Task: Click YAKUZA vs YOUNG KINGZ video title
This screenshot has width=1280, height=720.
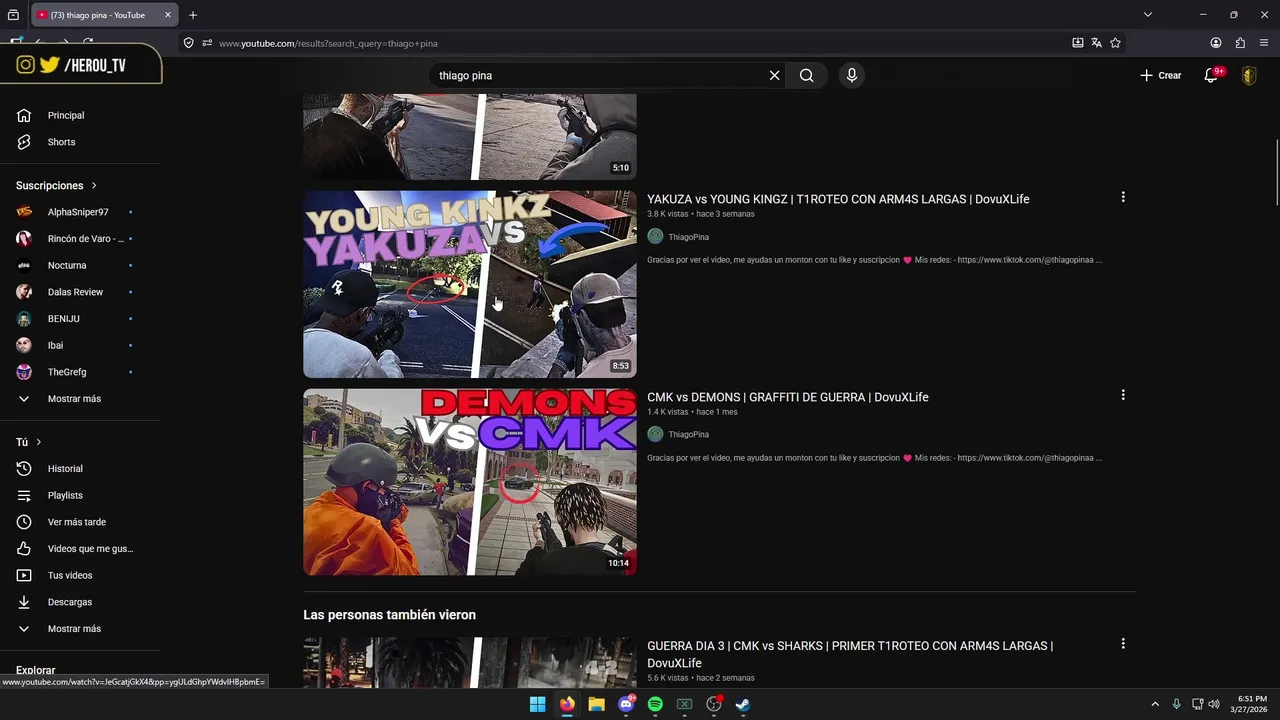Action: (838, 199)
